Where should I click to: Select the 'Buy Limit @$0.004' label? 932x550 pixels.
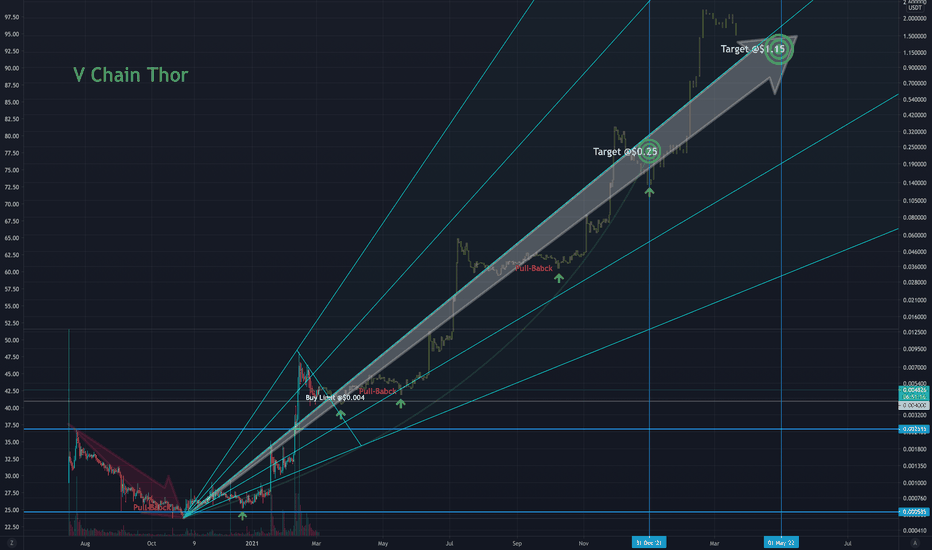click(335, 397)
